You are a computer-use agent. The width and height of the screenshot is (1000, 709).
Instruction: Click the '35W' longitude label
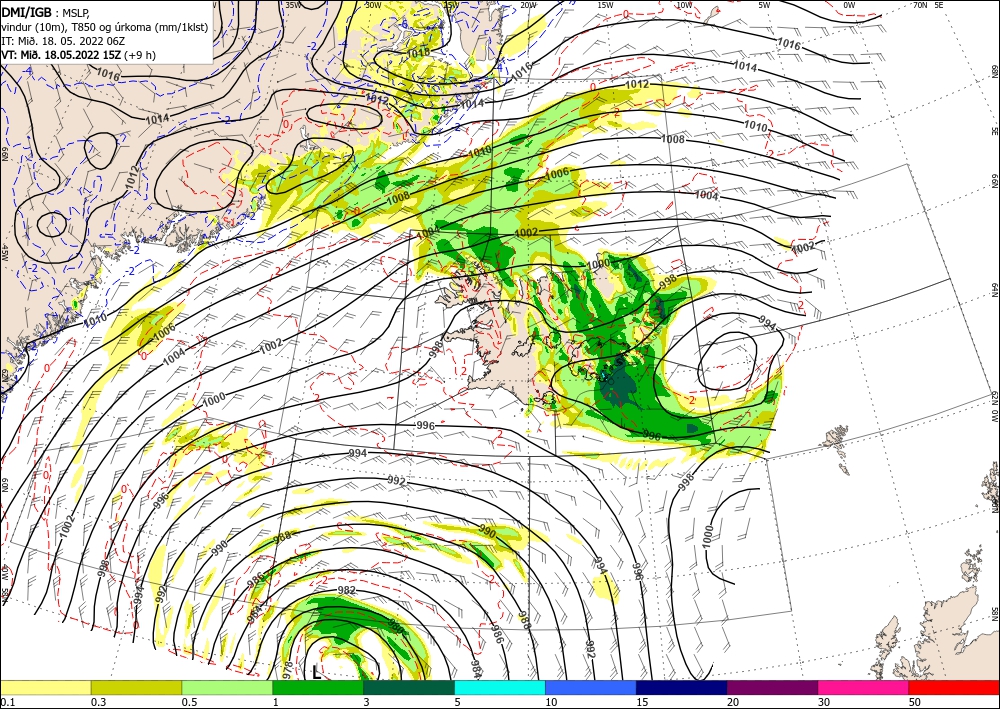pyautogui.click(x=293, y=5)
